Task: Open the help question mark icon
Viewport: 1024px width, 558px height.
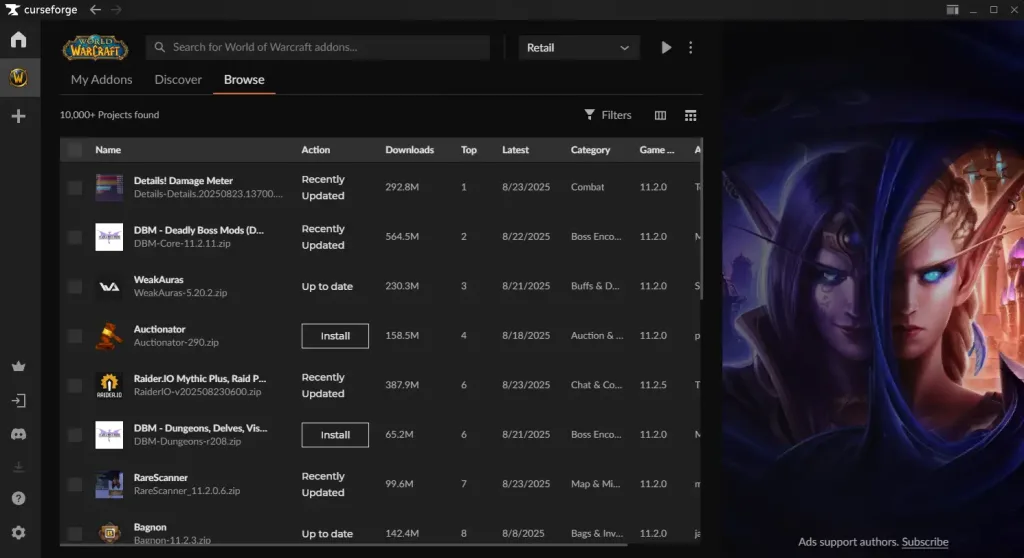Action: 18,499
